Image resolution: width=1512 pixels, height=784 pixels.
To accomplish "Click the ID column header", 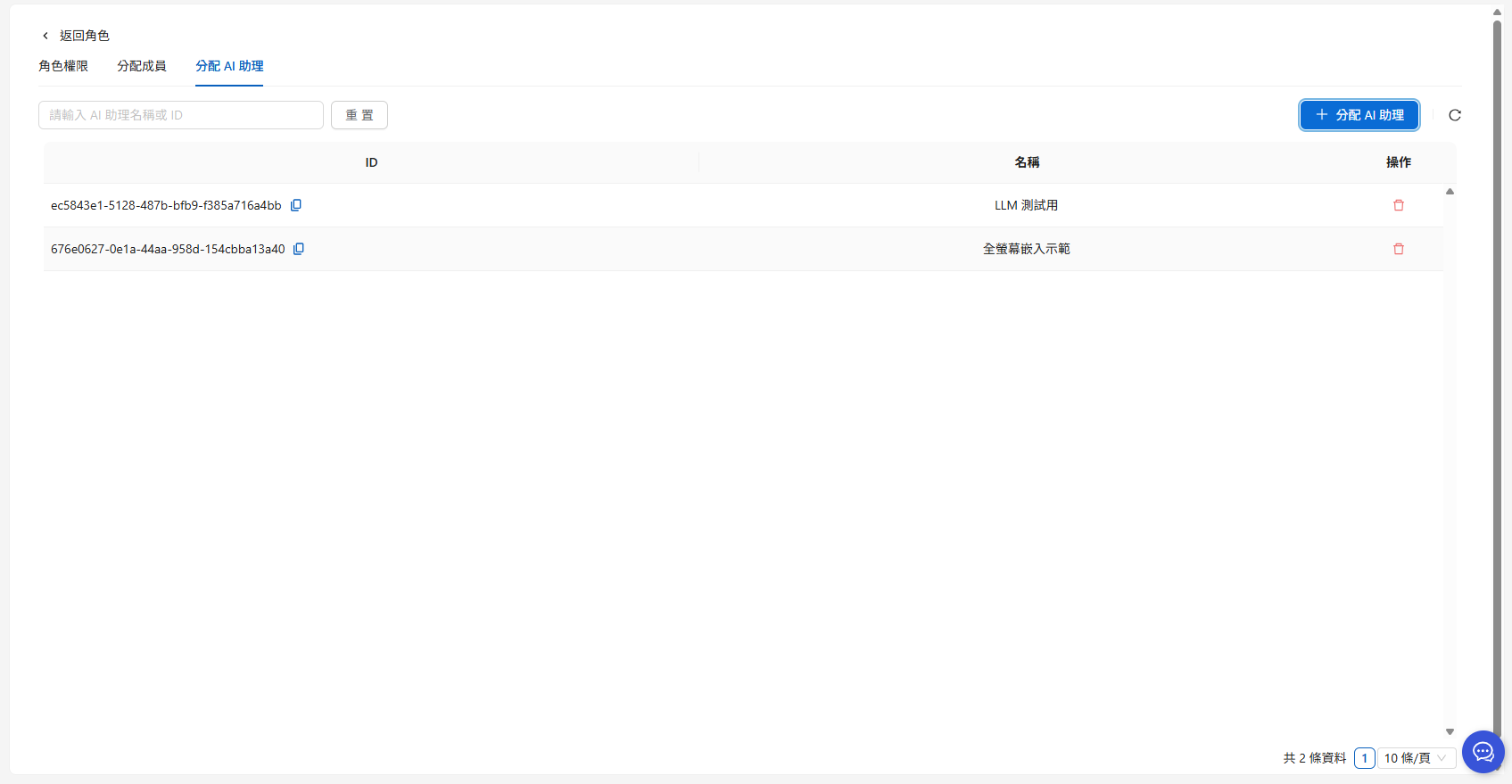I will point(371,162).
